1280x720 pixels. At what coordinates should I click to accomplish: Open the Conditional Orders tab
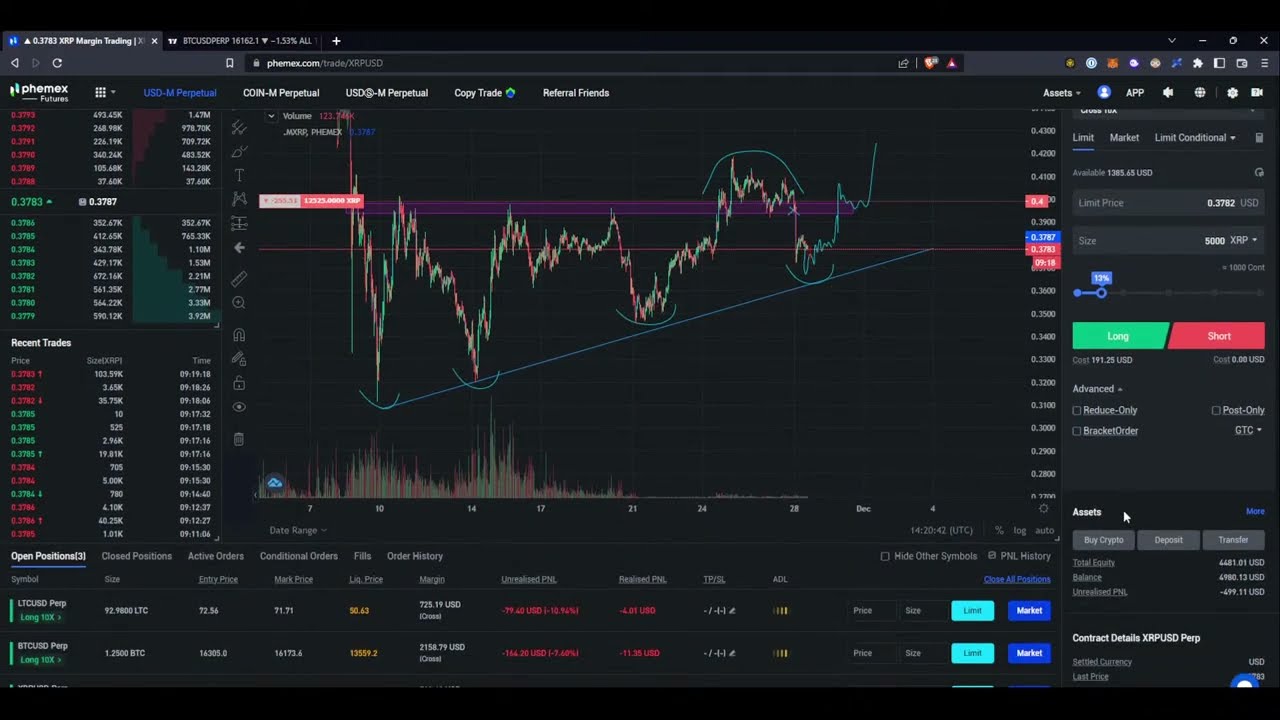pyautogui.click(x=299, y=556)
